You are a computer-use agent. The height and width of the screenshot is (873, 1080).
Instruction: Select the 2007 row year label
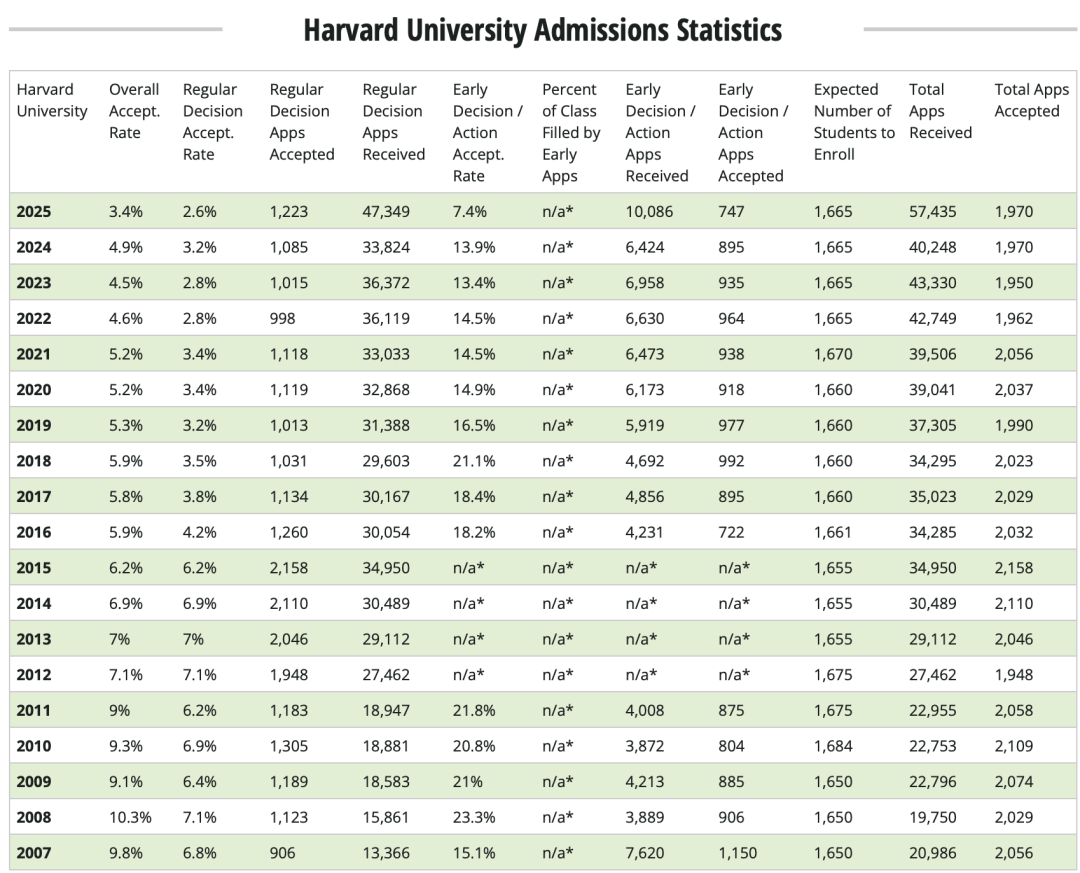point(34,853)
